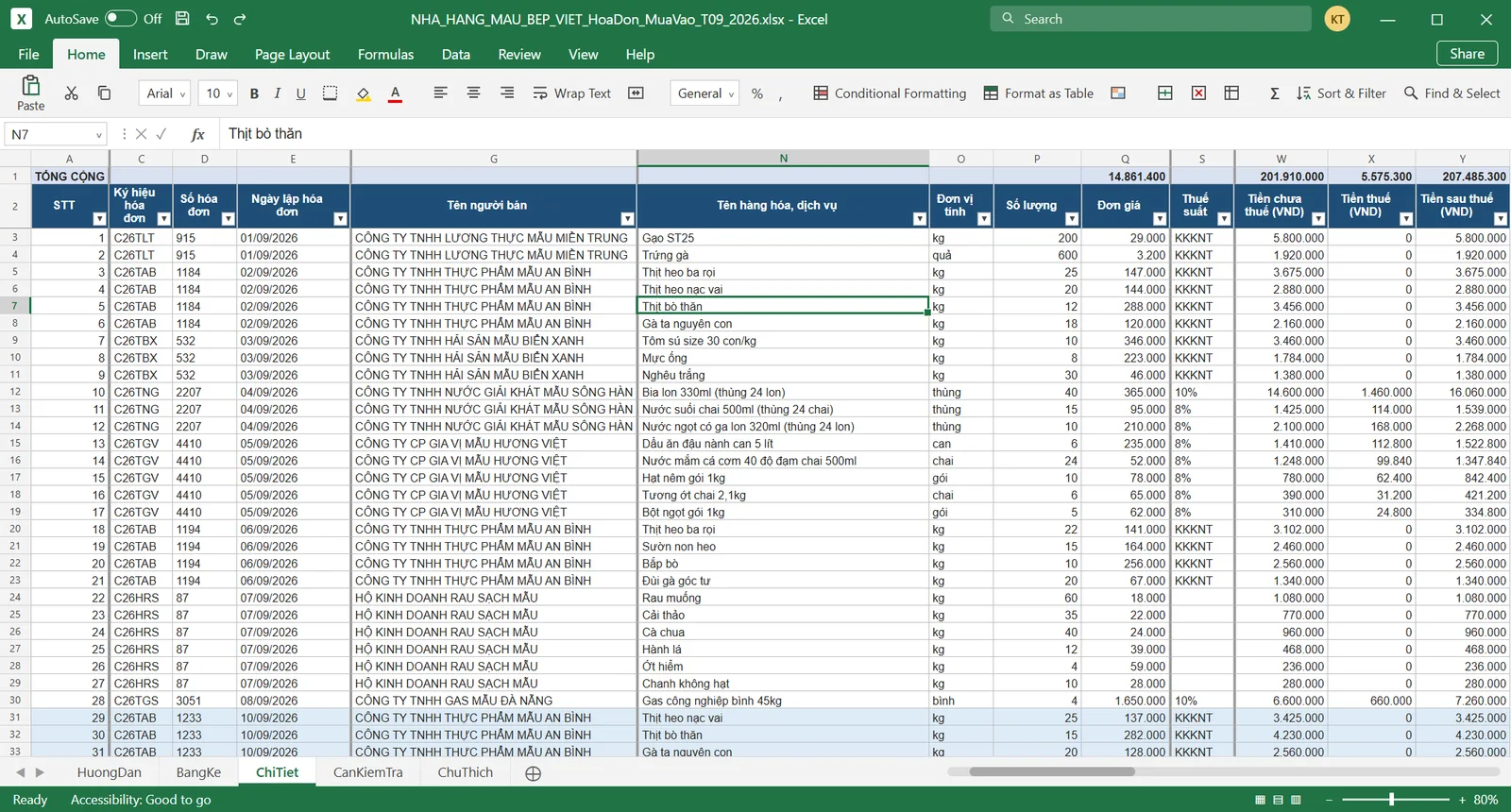
Task: Apply bold formatting
Action: click(254, 93)
